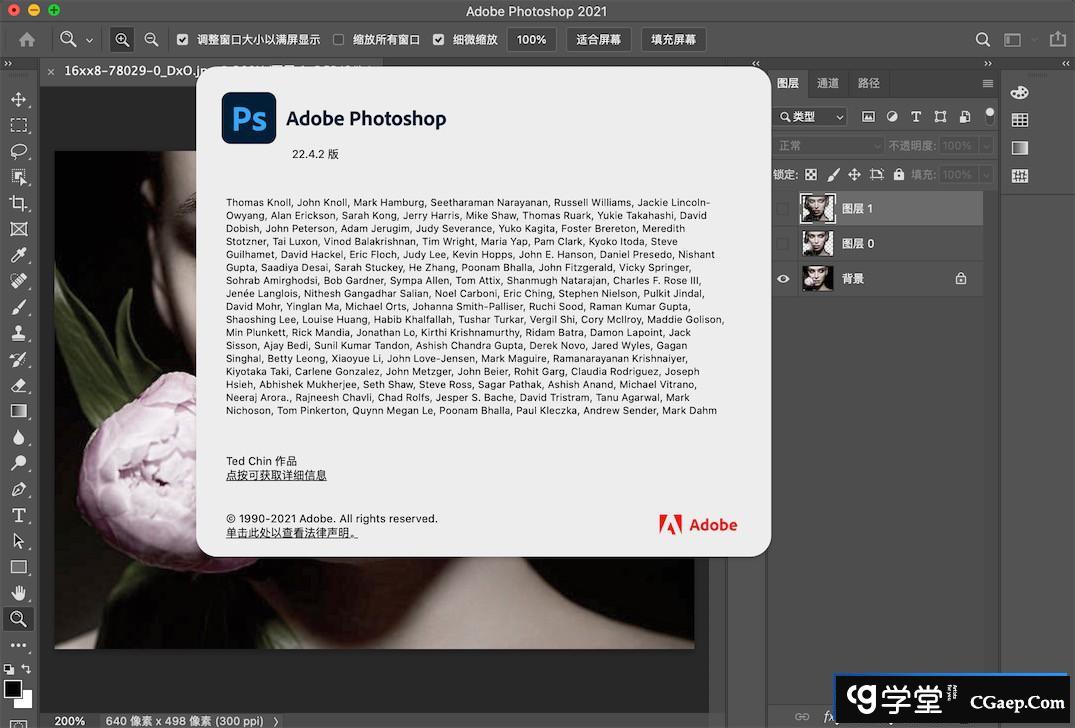Screen dimensions: 1075x728
Task: Hide the 背景 layer with eye icon
Action: click(783, 279)
